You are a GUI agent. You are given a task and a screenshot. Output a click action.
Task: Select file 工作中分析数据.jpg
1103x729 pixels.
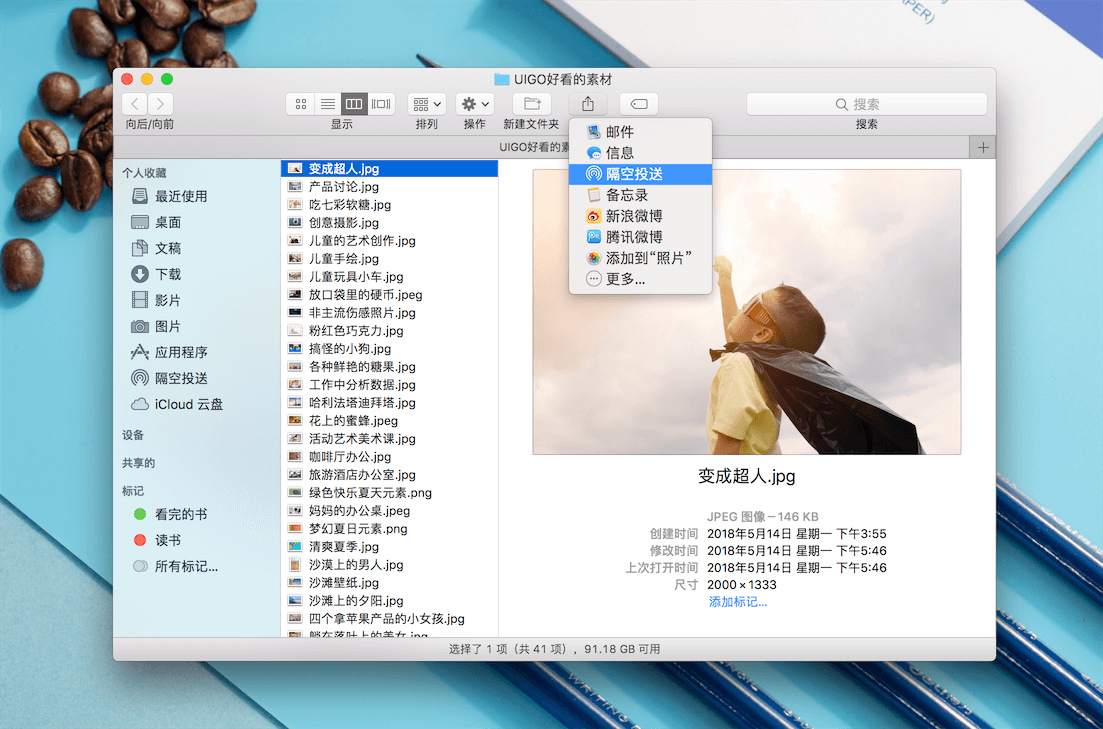390,385
